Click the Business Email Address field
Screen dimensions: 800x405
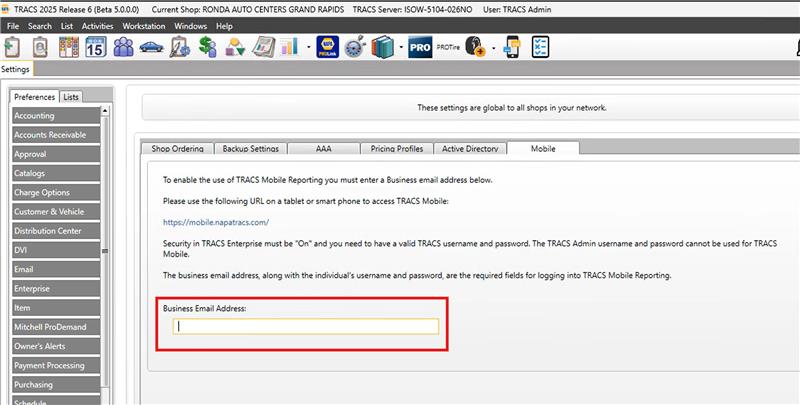(306, 326)
